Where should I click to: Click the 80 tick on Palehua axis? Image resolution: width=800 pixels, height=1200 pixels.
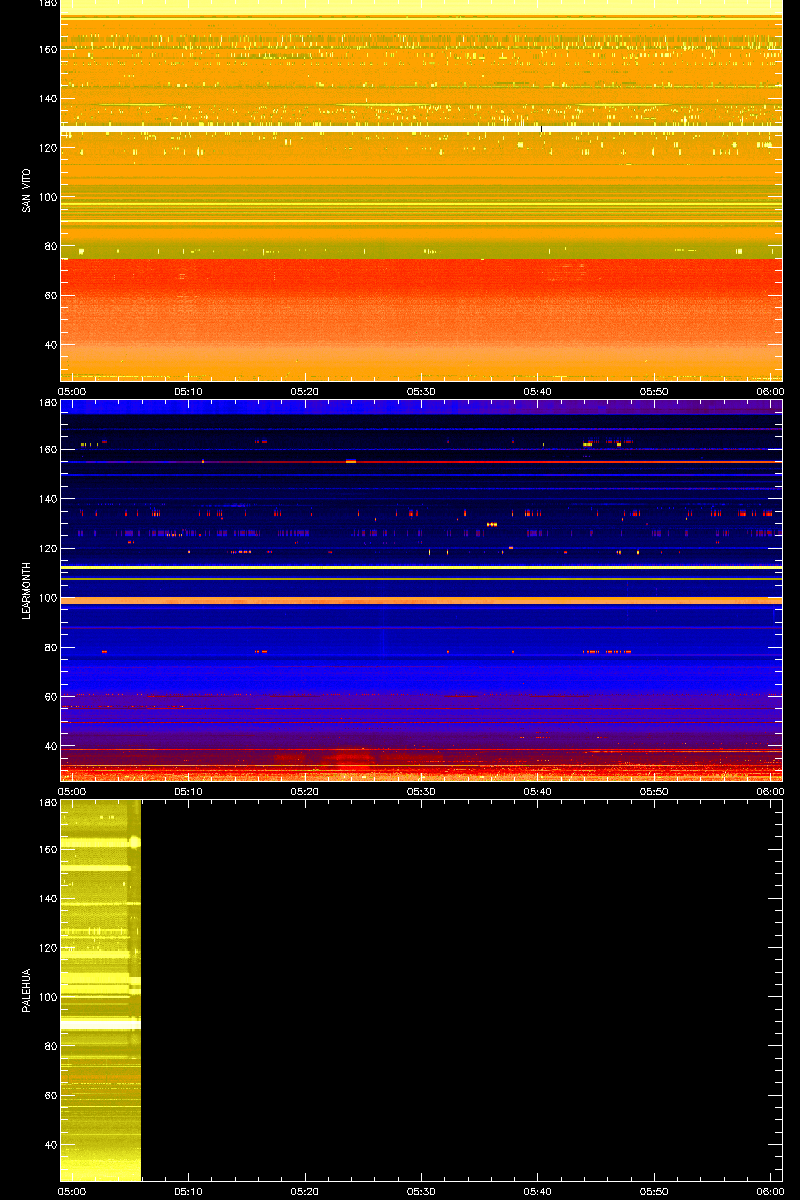click(50, 1047)
